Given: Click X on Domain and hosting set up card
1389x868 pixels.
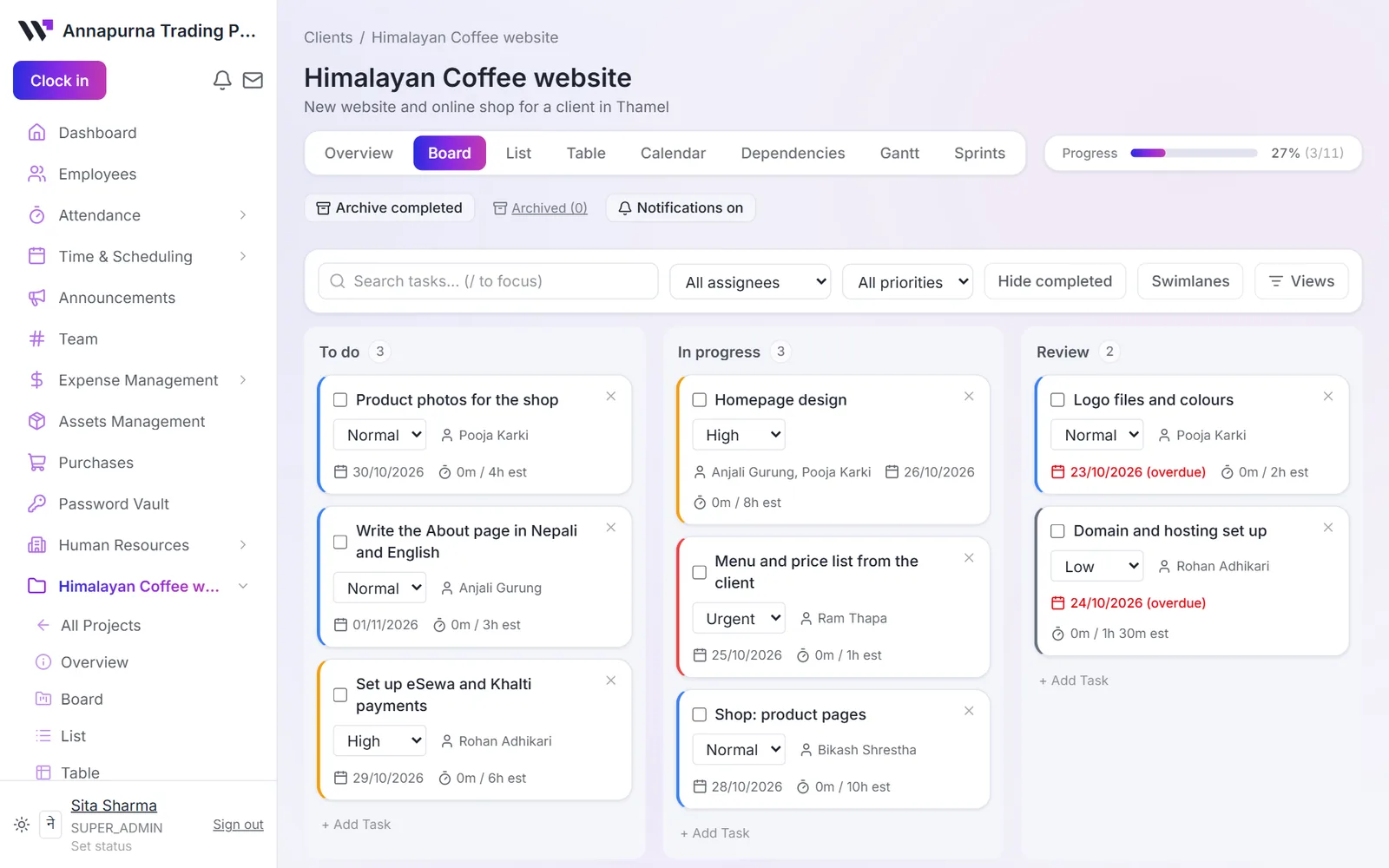Looking at the screenshot, I should tap(1328, 528).
